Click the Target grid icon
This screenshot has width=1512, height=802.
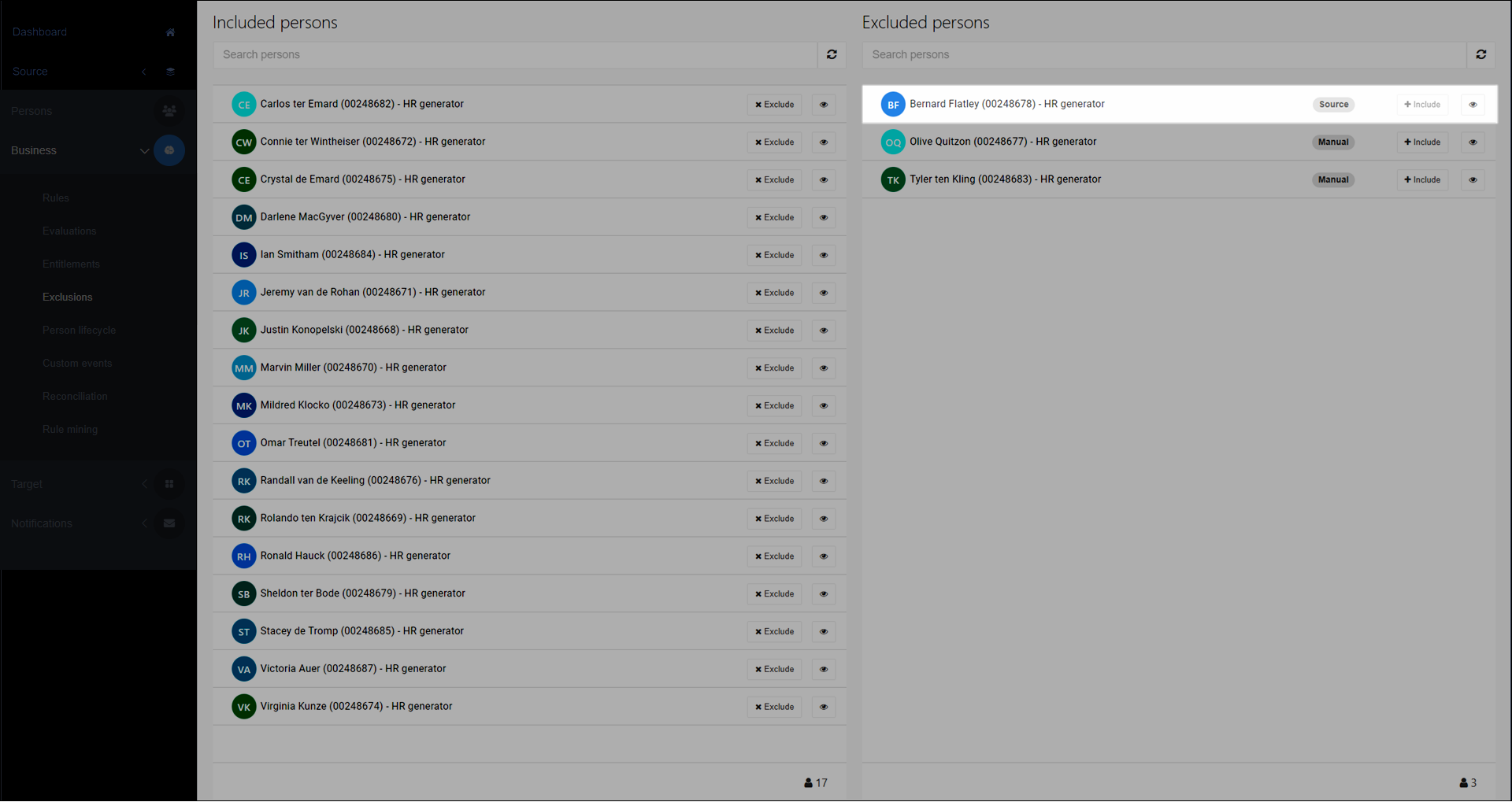pos(169,484)
